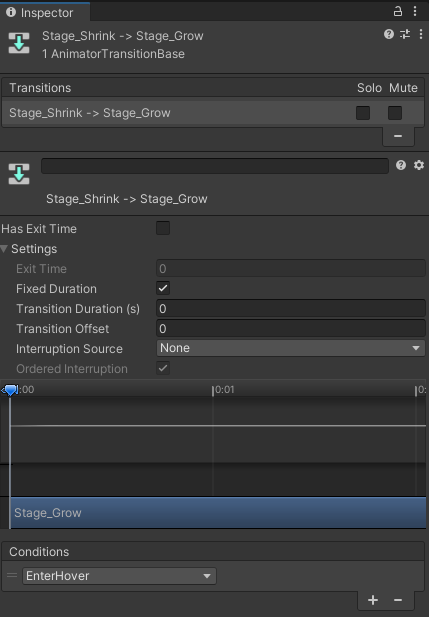
Task: Collapse the Settings foldout
Action: pos(4,249)
